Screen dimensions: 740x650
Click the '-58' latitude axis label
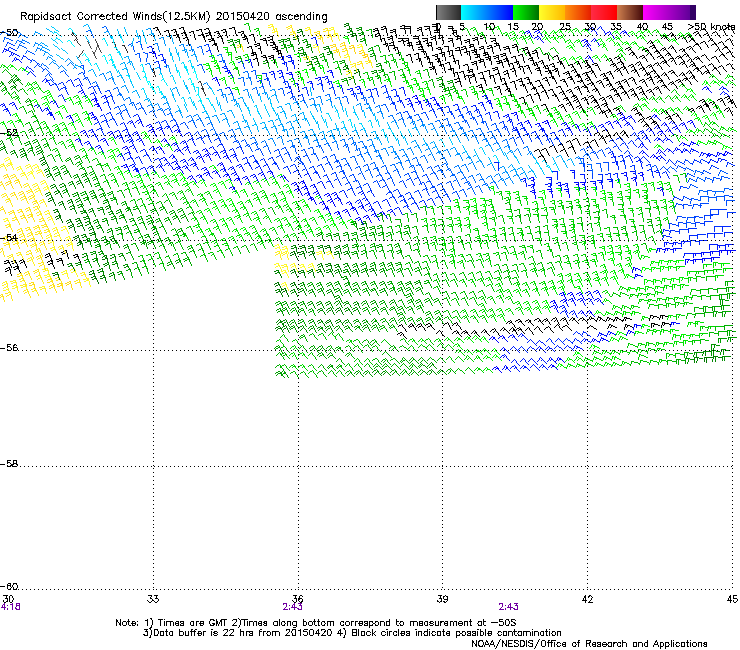(9, 464)
